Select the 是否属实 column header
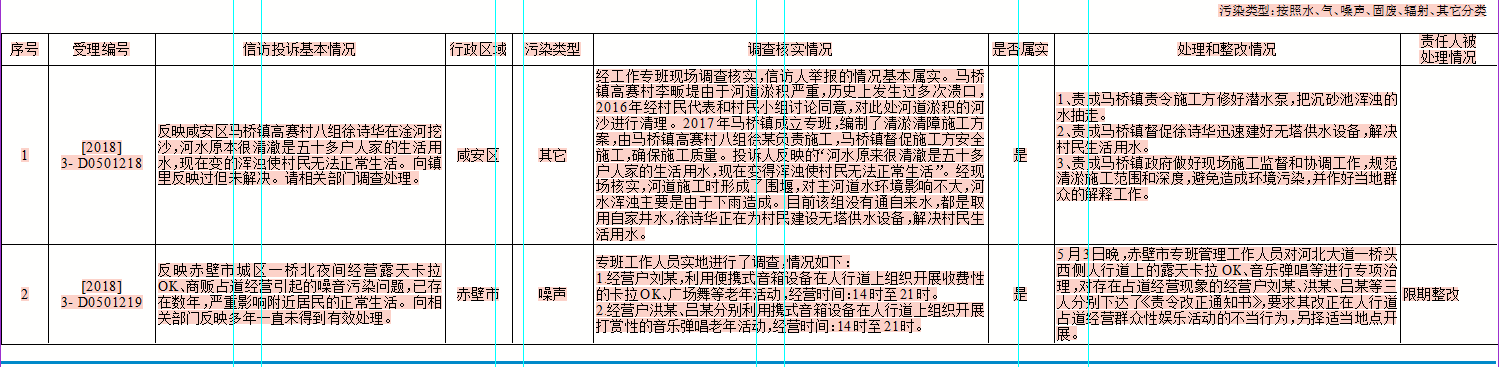Screen dimensions: 1500x367 pyautogui.click(x=1020, y=49)
